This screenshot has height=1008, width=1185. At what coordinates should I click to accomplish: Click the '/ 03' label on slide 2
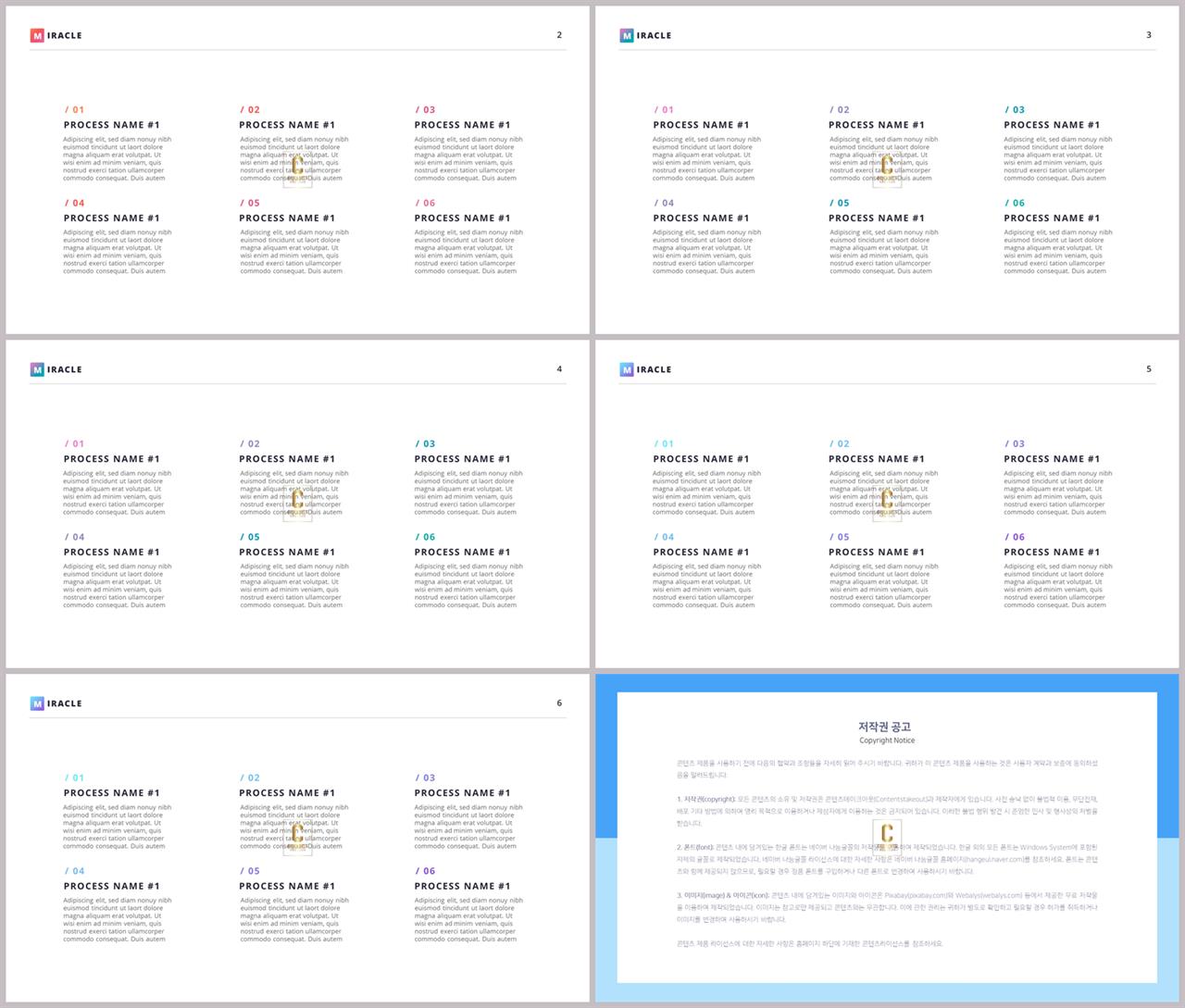point(425,109)
